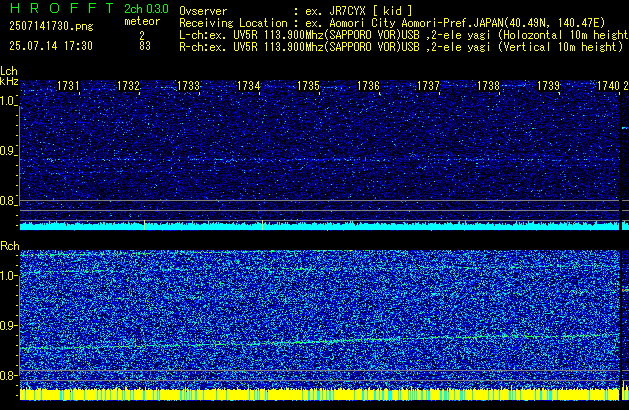This screenshot has height=410, width=629.
Task: Click the HROFFT title text
Action: pyautogui.click(x=62, y=8)
